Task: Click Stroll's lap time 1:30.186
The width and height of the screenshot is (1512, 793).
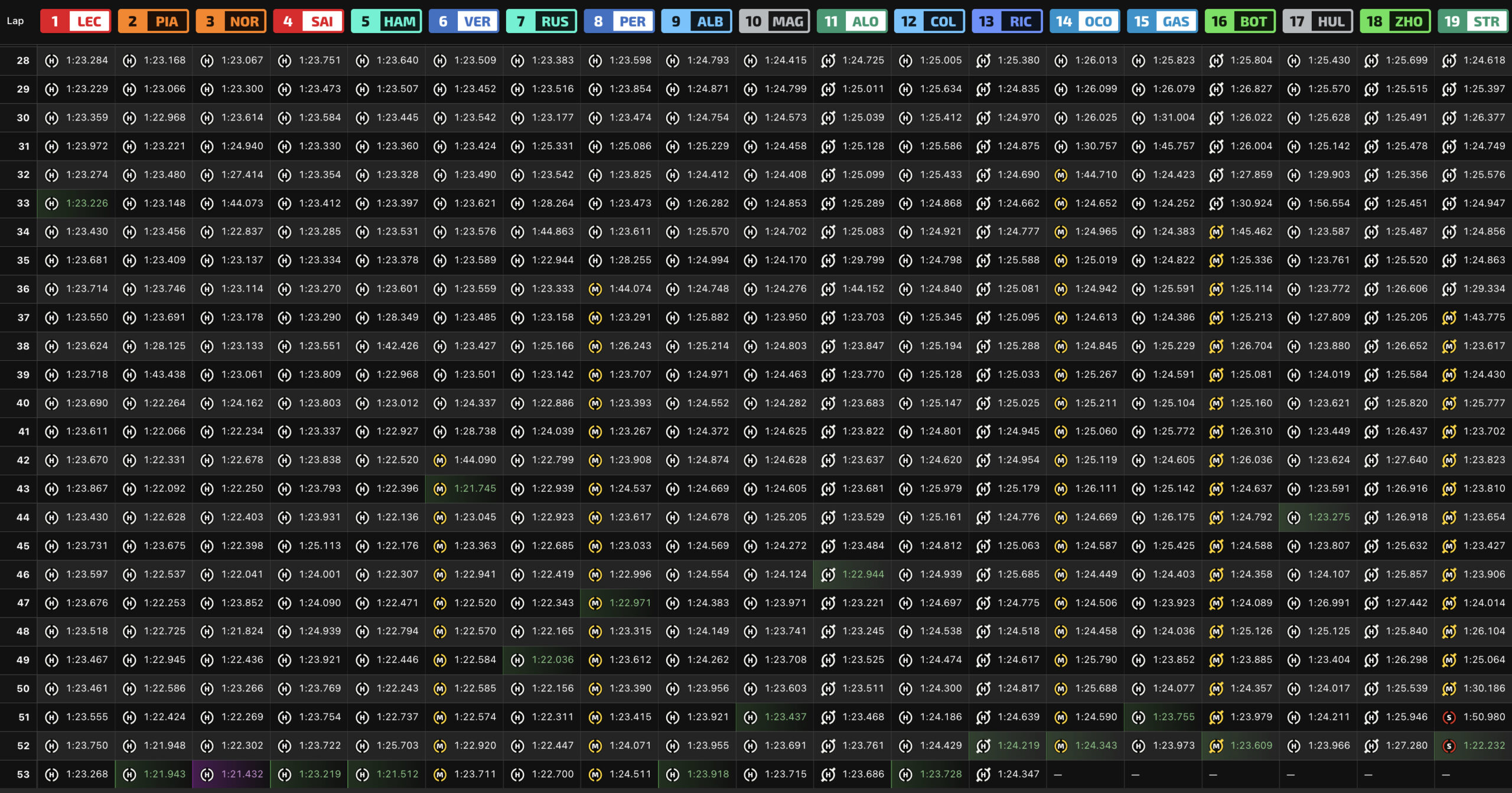Action: pos(1484,688)
